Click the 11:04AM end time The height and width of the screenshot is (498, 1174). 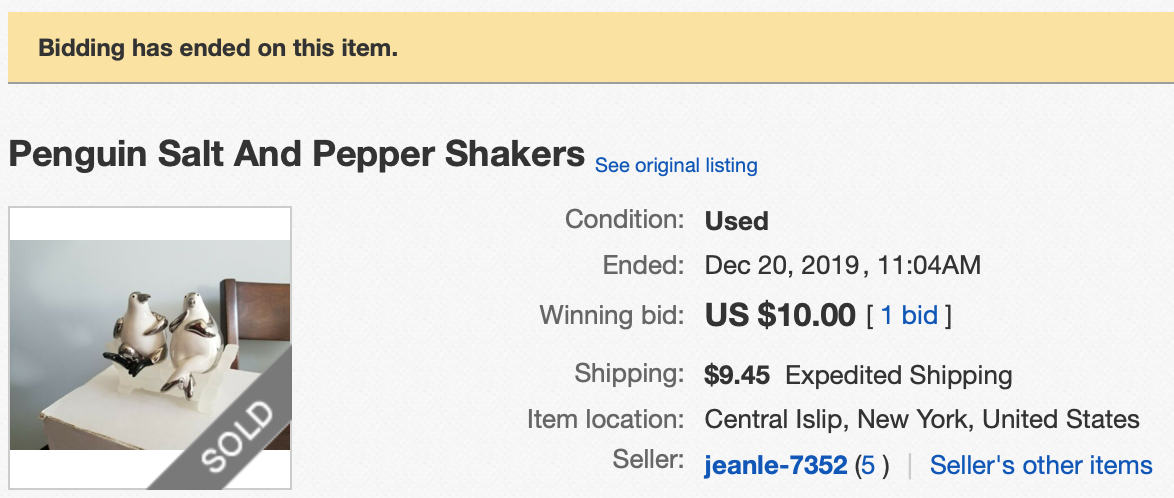coord(929,265)
